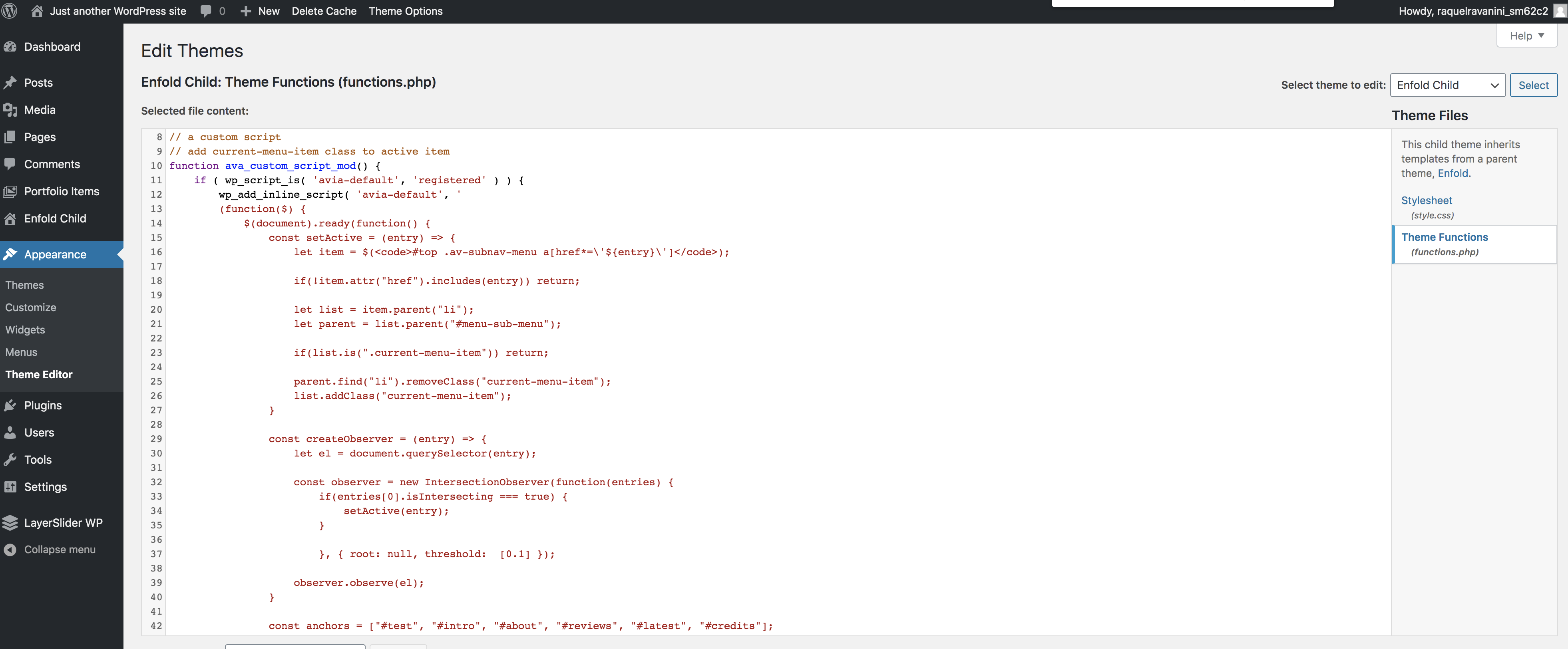Click the Enfold parent theme link
The image size is (1568, 649).
point(1453,173)
